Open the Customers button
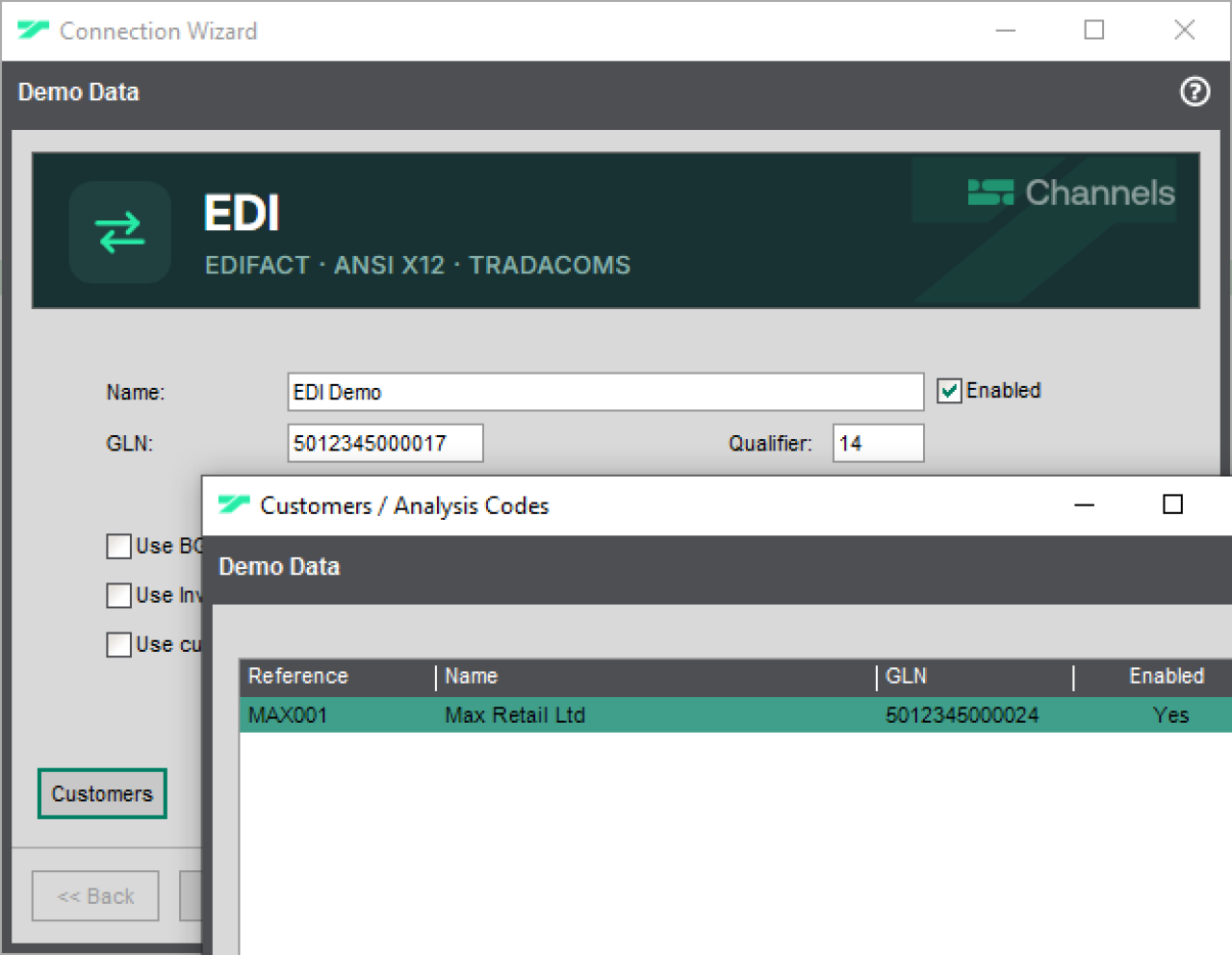This screenshot has width=1232, height=955. click(x=102, y=793)
